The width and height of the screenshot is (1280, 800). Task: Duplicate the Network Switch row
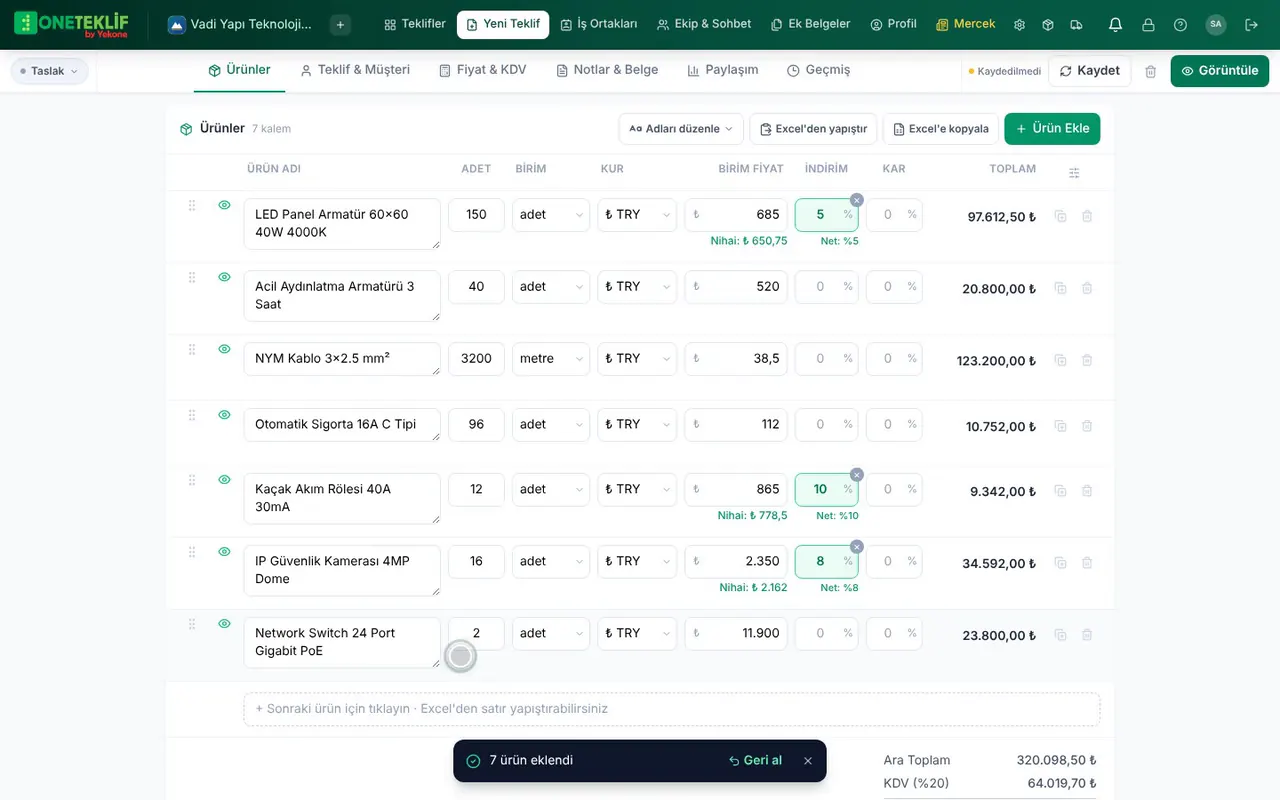(1060, 635)
